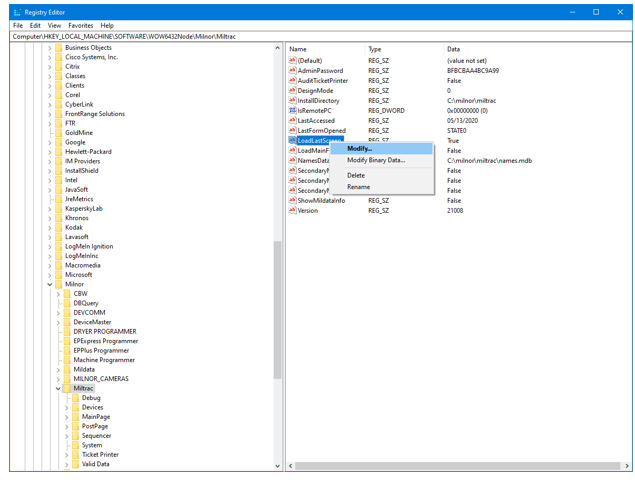Open the Favorites menu
Image resolution: width=635 pixels, height=484 pixels.
pyautogui.click(x=80, y=25)
